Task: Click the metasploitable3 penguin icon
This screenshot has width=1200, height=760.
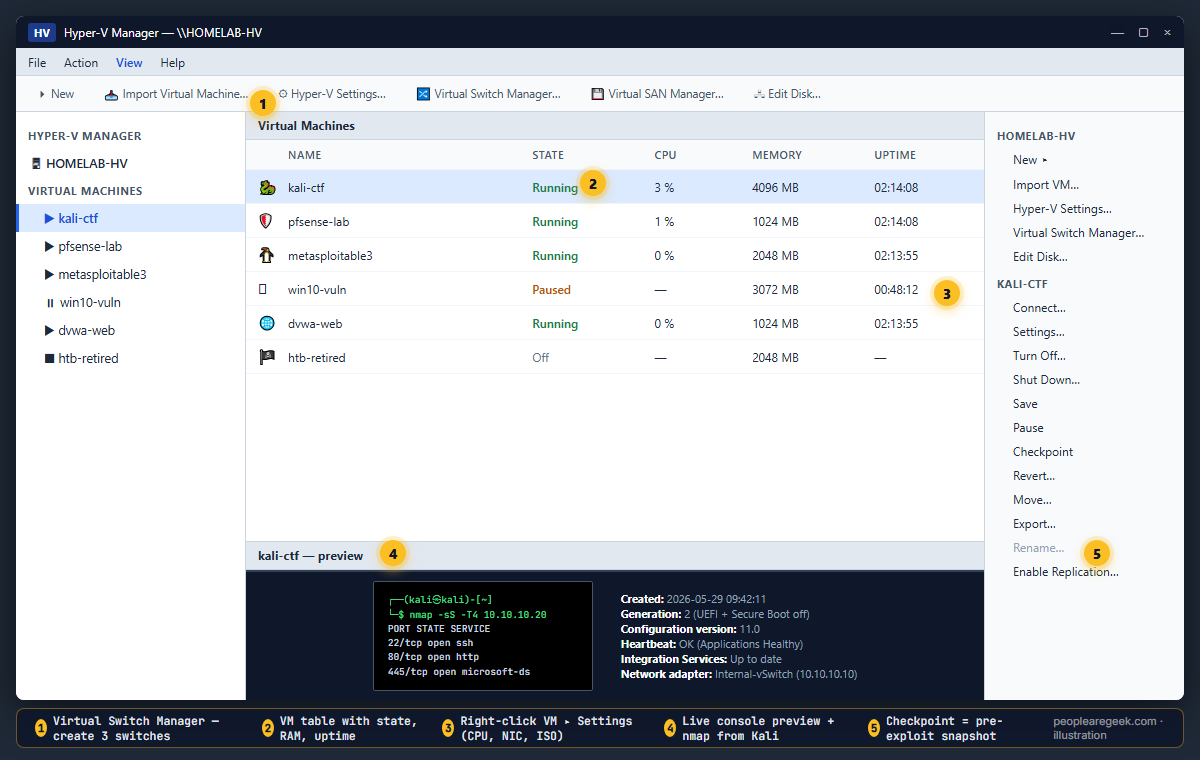Action: coord(266,255)
